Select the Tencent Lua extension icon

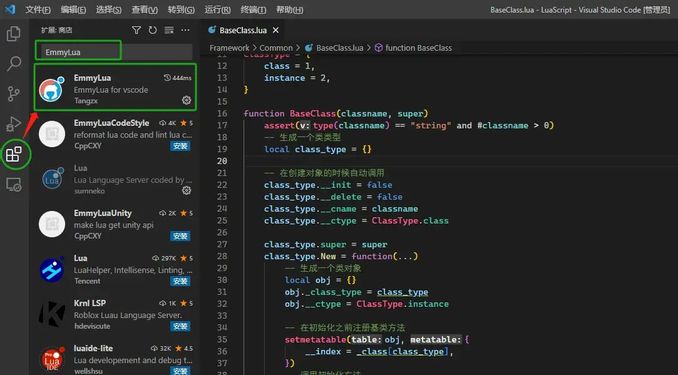(x=52, y=269)
